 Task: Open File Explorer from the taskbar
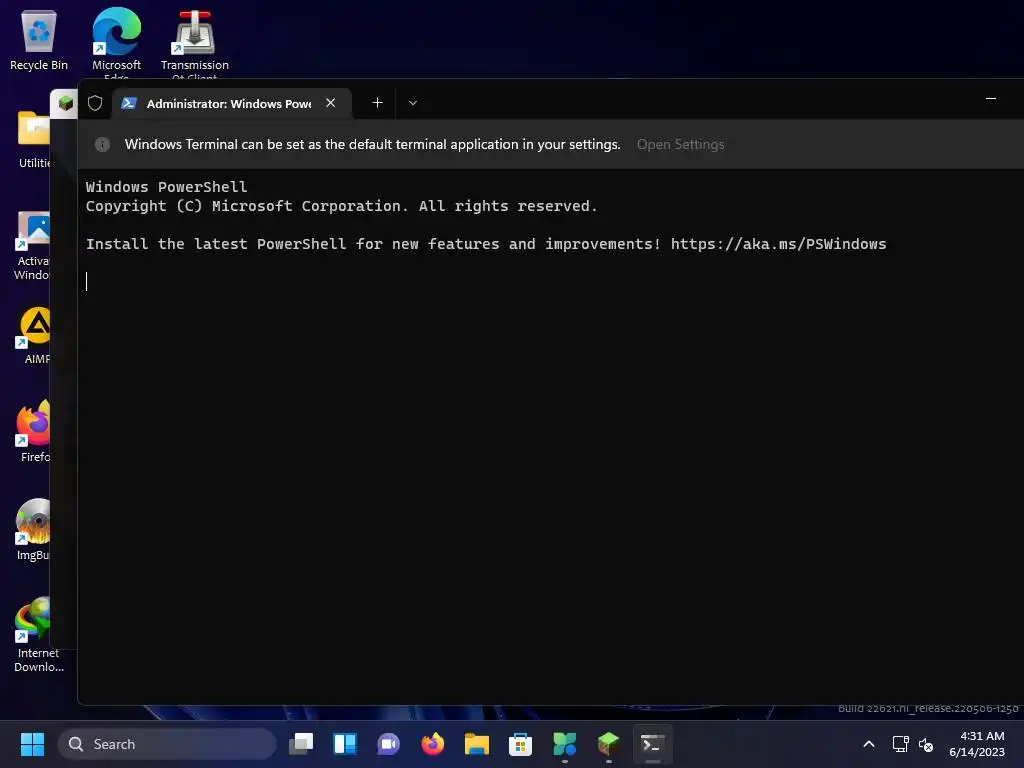click(477, 744)
